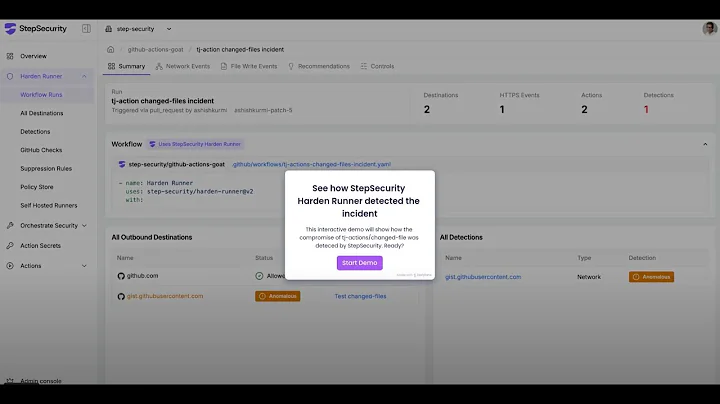Open github-actions-goat breadcrumb
The width and height of the screenshot is (720, 404).
point(155,49)
